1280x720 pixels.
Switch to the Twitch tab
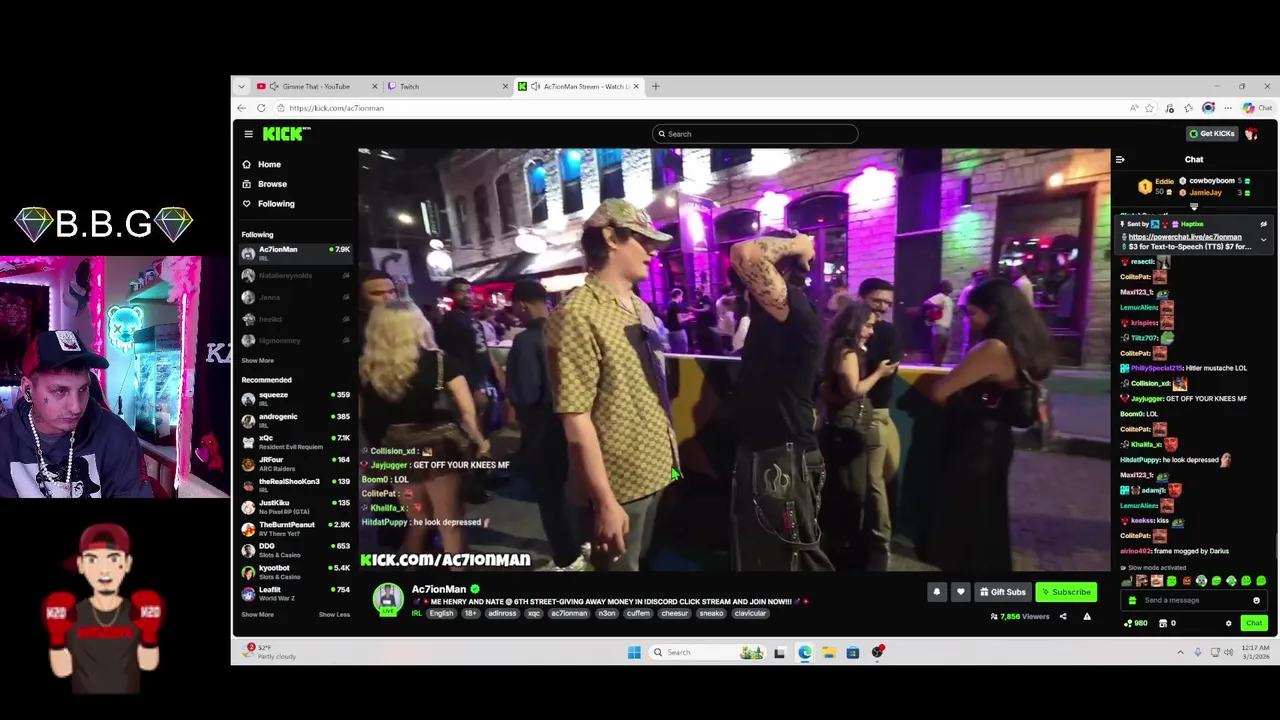(447, 87)
